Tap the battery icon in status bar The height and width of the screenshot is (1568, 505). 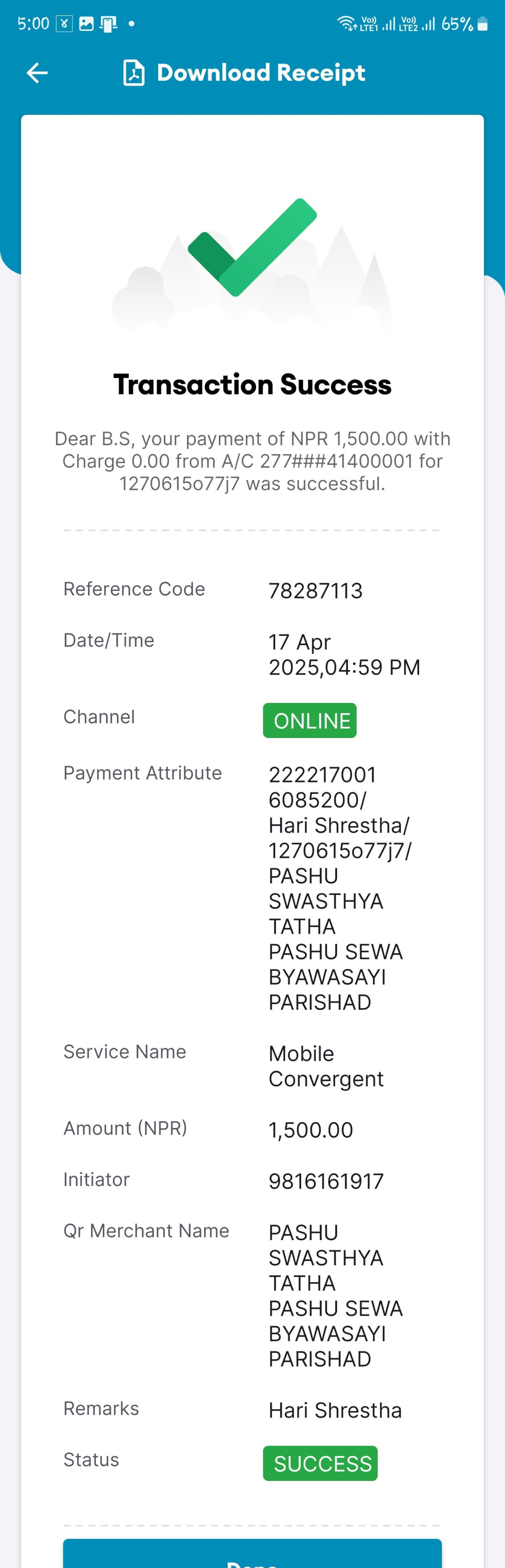click(x=483, y=24)
